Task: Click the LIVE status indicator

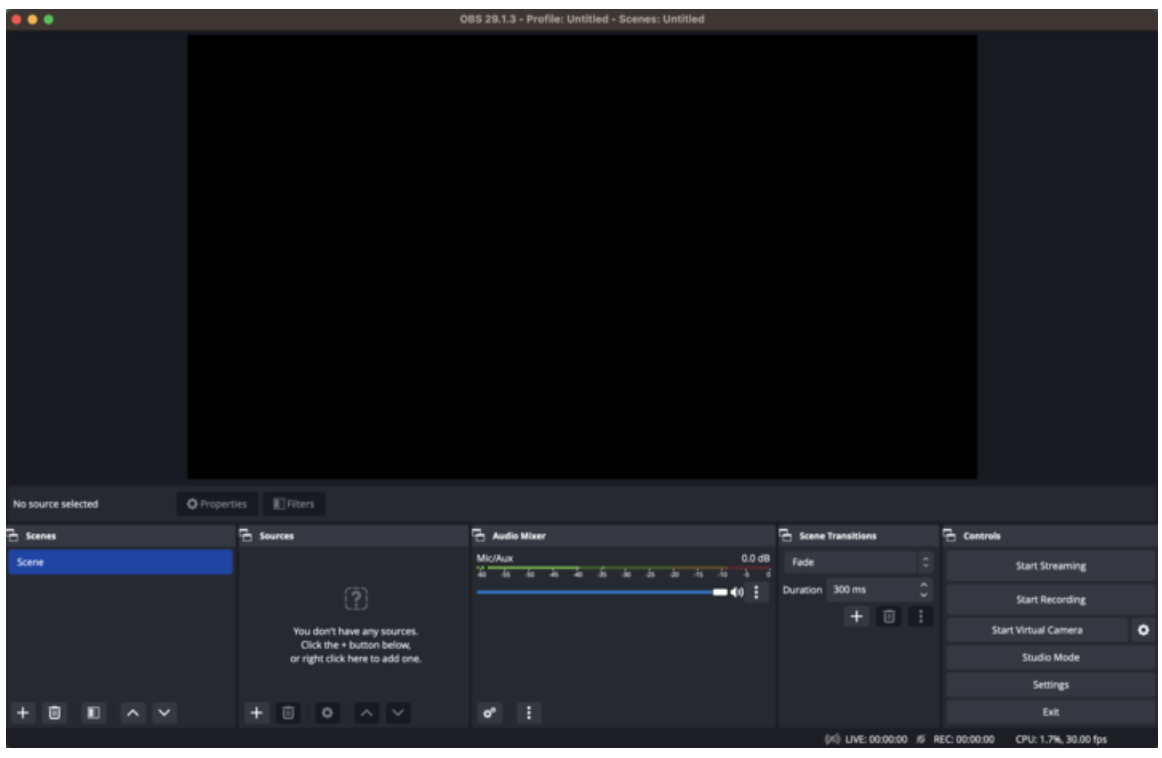Action: (x=866, y=739)
